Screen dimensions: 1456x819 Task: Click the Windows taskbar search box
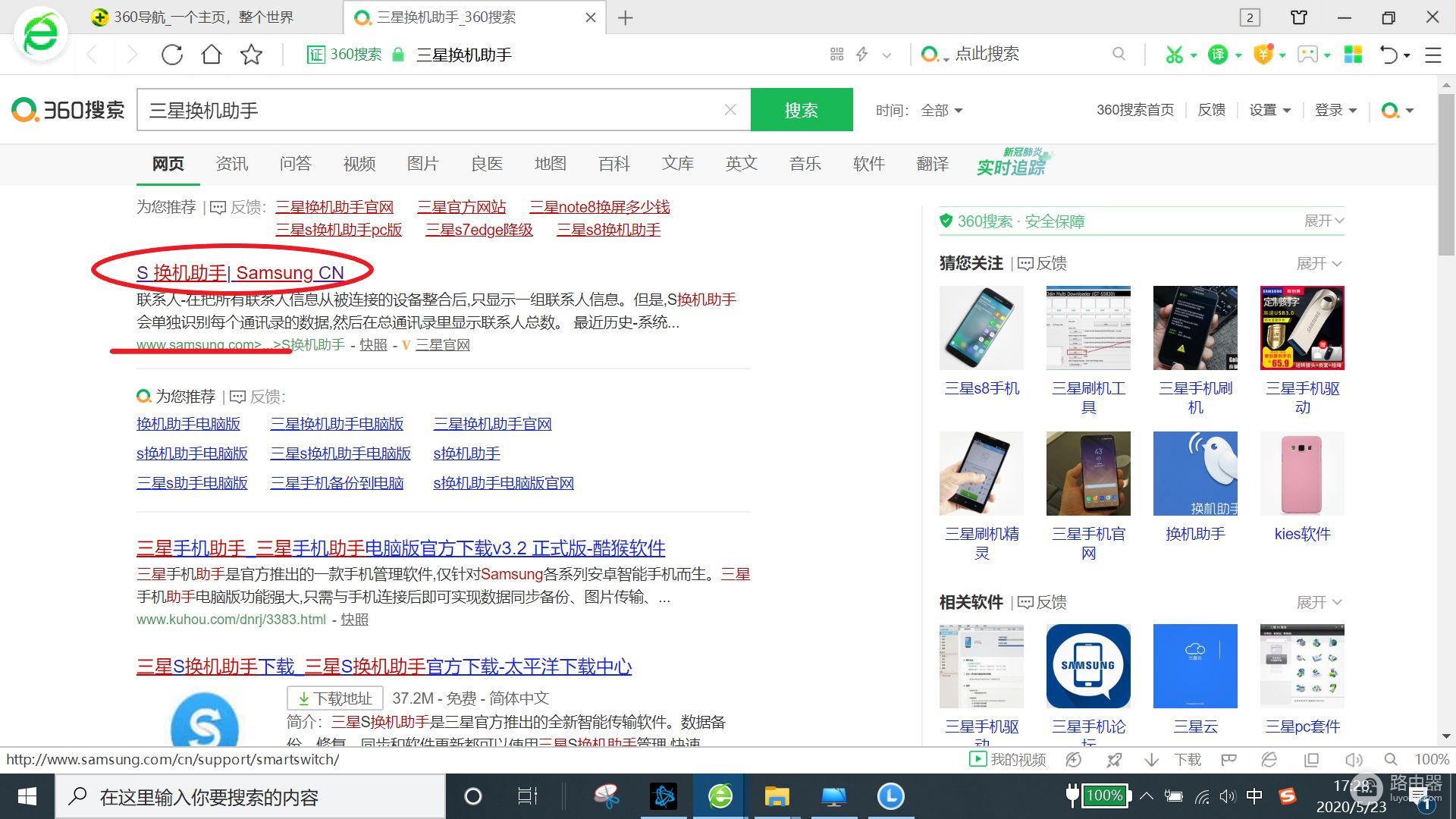click(x=250, y=796)
